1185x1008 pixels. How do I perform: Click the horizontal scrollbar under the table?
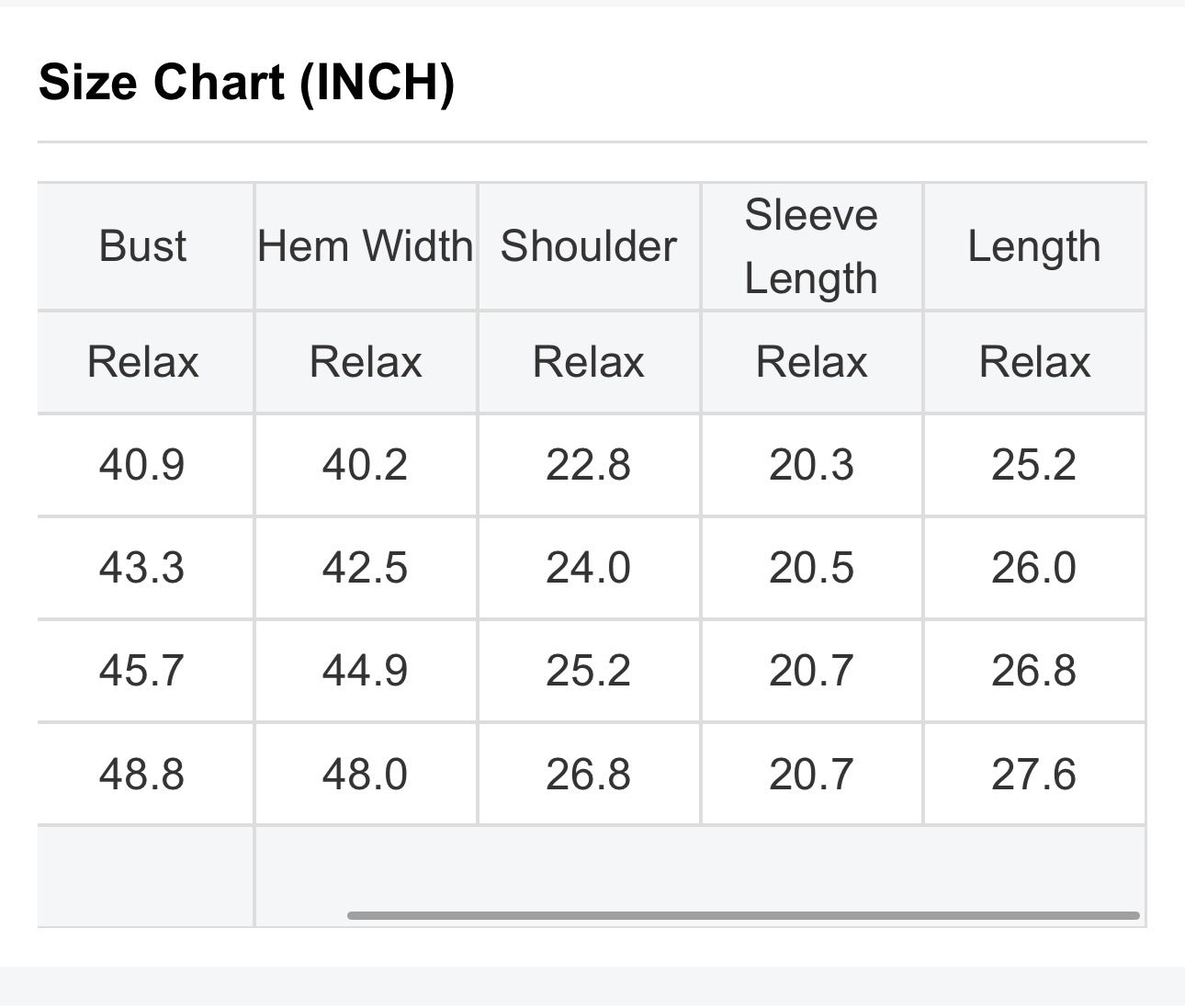[743, 915]
